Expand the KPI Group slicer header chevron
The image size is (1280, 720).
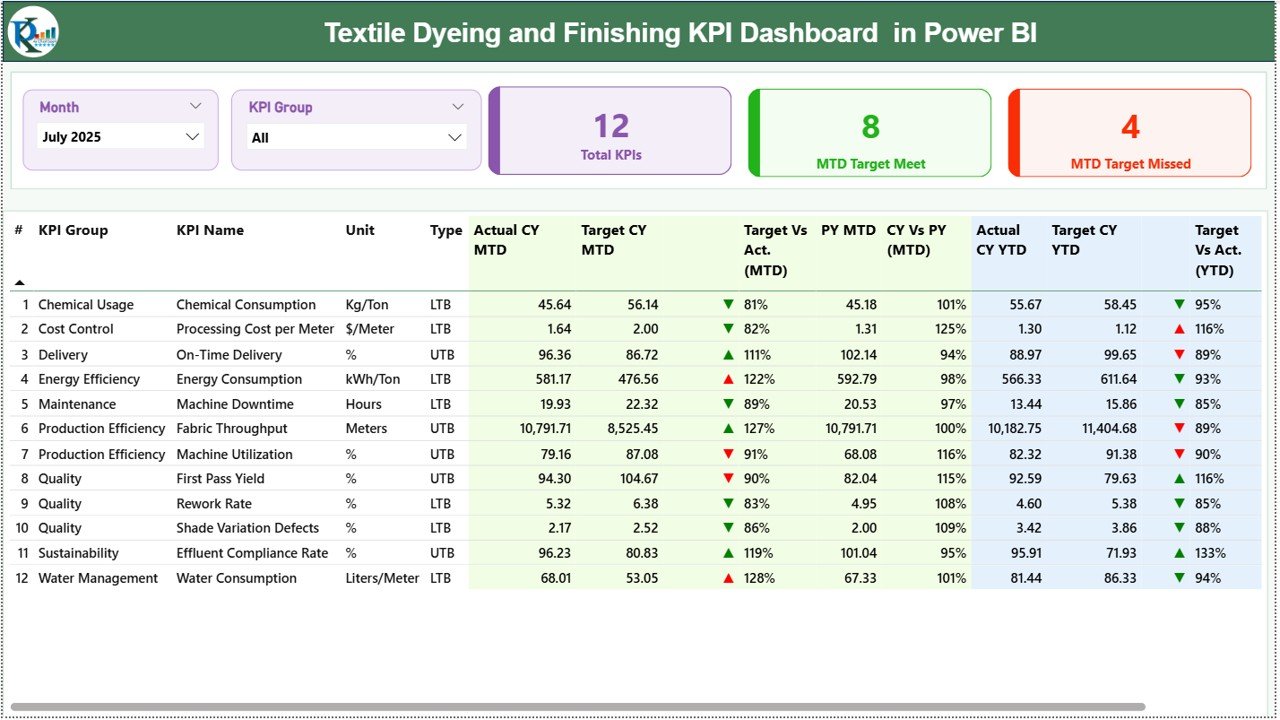click(459, 106)
